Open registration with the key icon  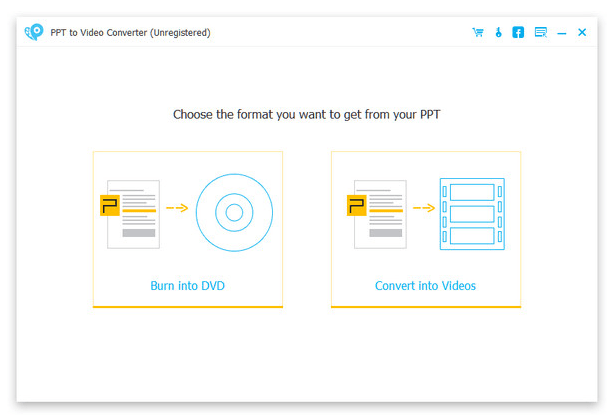pyautogui.click(x=498, y=32)
